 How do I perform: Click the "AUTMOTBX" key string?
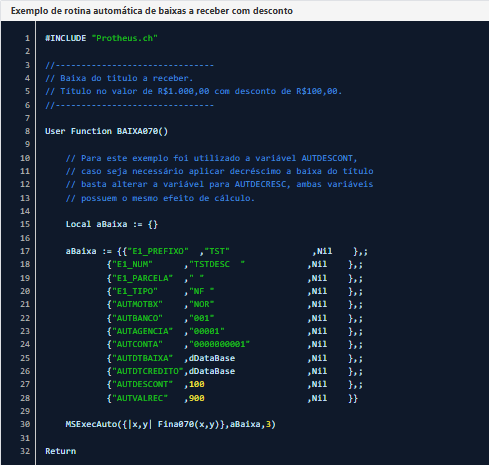tap(137, 304)
